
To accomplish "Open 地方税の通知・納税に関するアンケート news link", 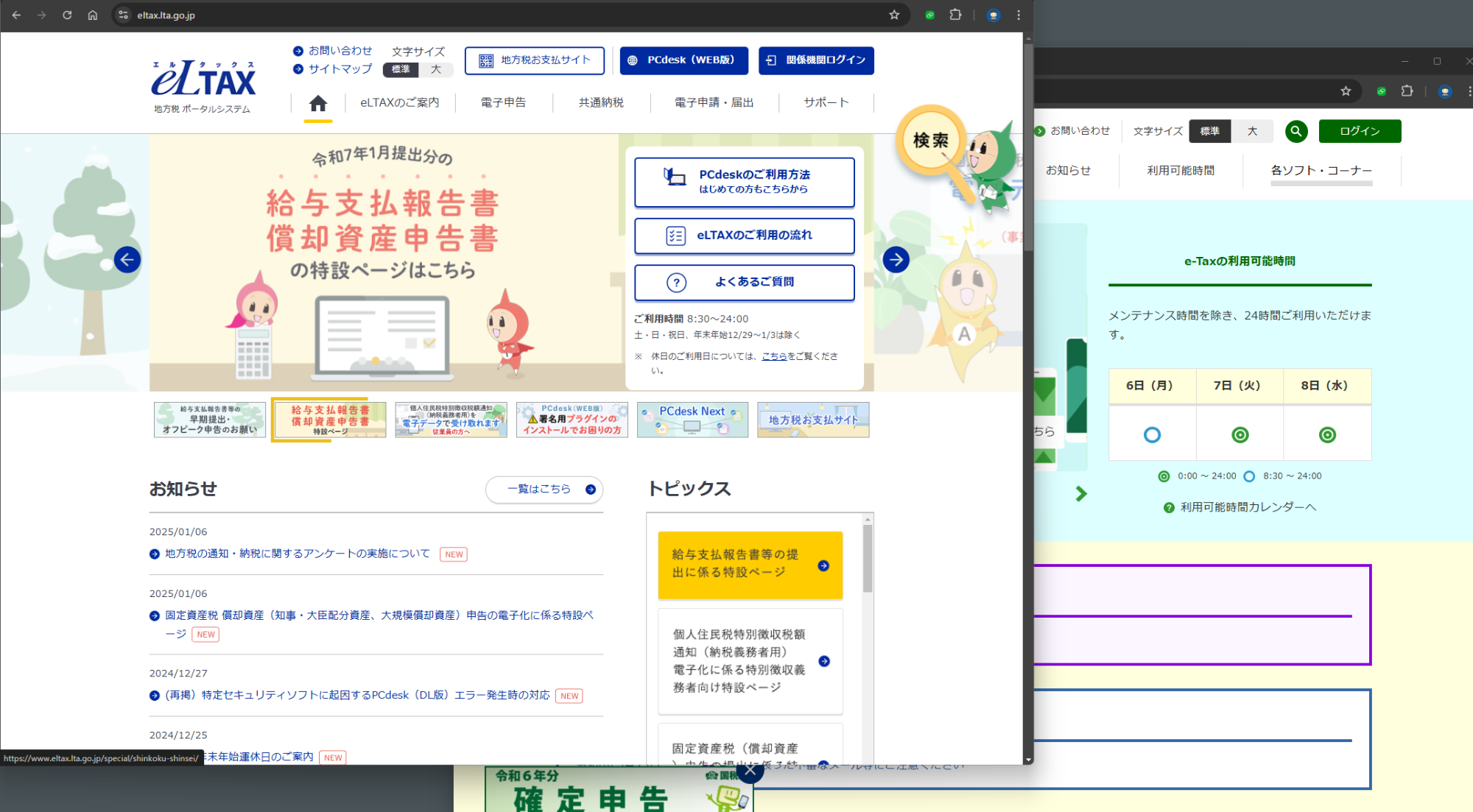I will tap(298, 554).
